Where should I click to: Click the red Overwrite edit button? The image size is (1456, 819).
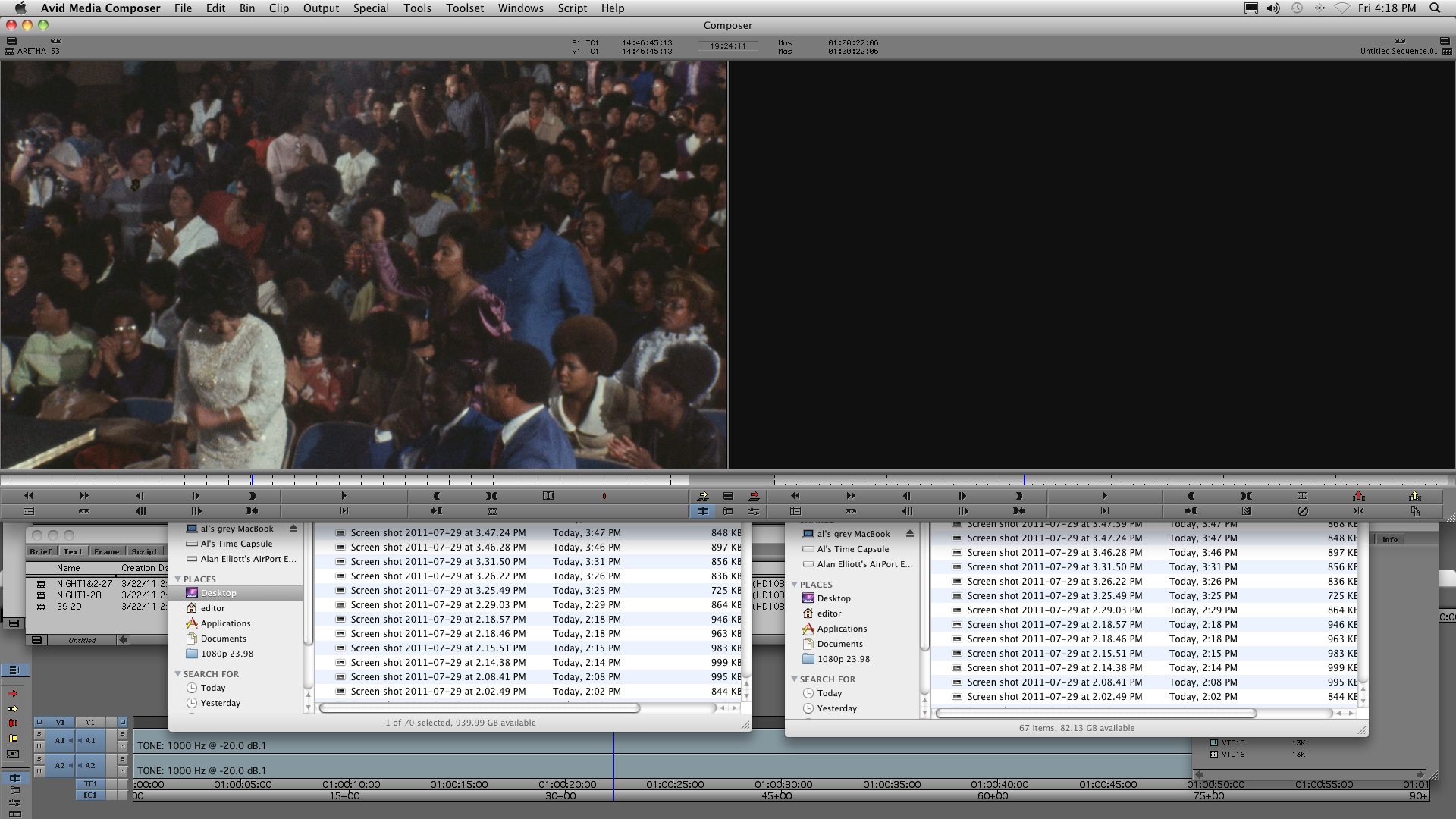754,496
